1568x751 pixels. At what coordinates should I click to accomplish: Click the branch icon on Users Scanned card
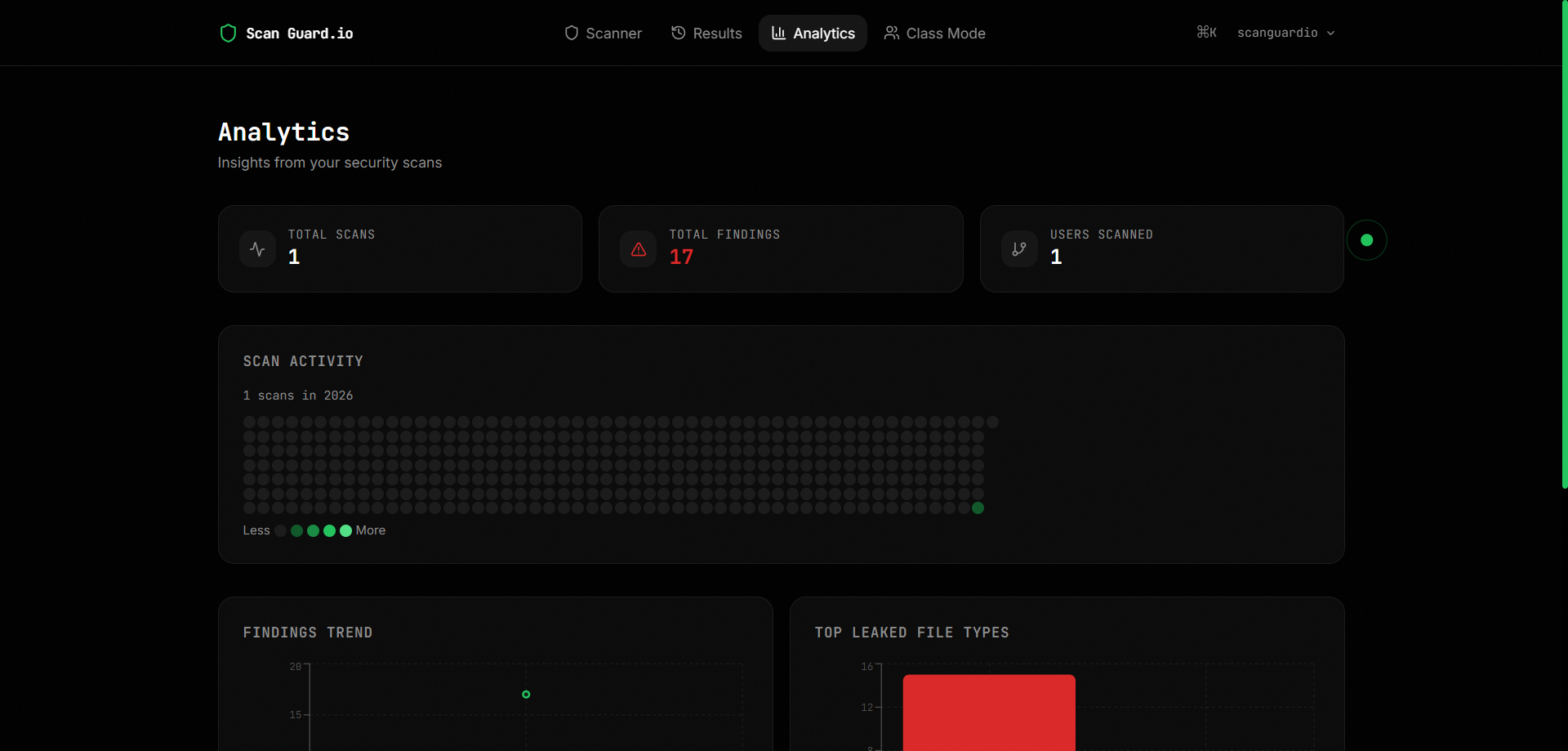[x=1018, y=248]
